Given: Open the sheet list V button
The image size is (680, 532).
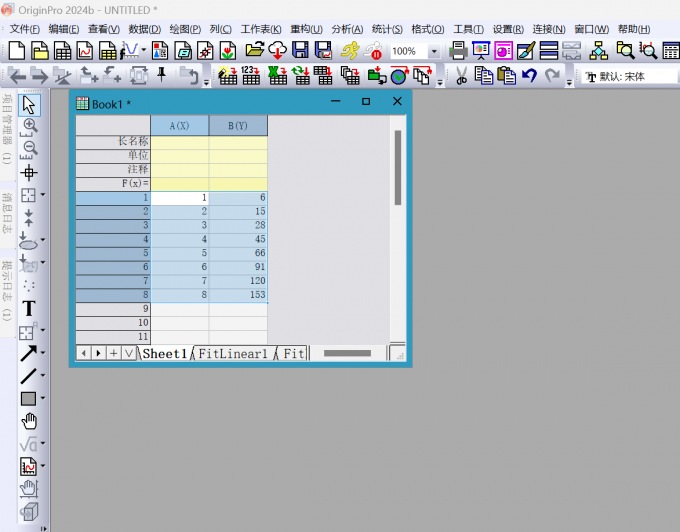Looking at the screenshot, I should (x=129, y=353).
